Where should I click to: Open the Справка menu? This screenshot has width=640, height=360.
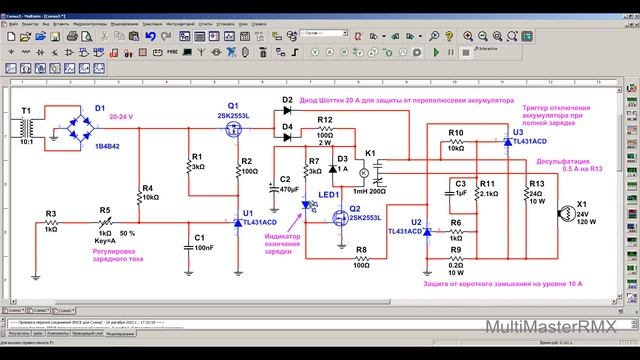[259, 24]
